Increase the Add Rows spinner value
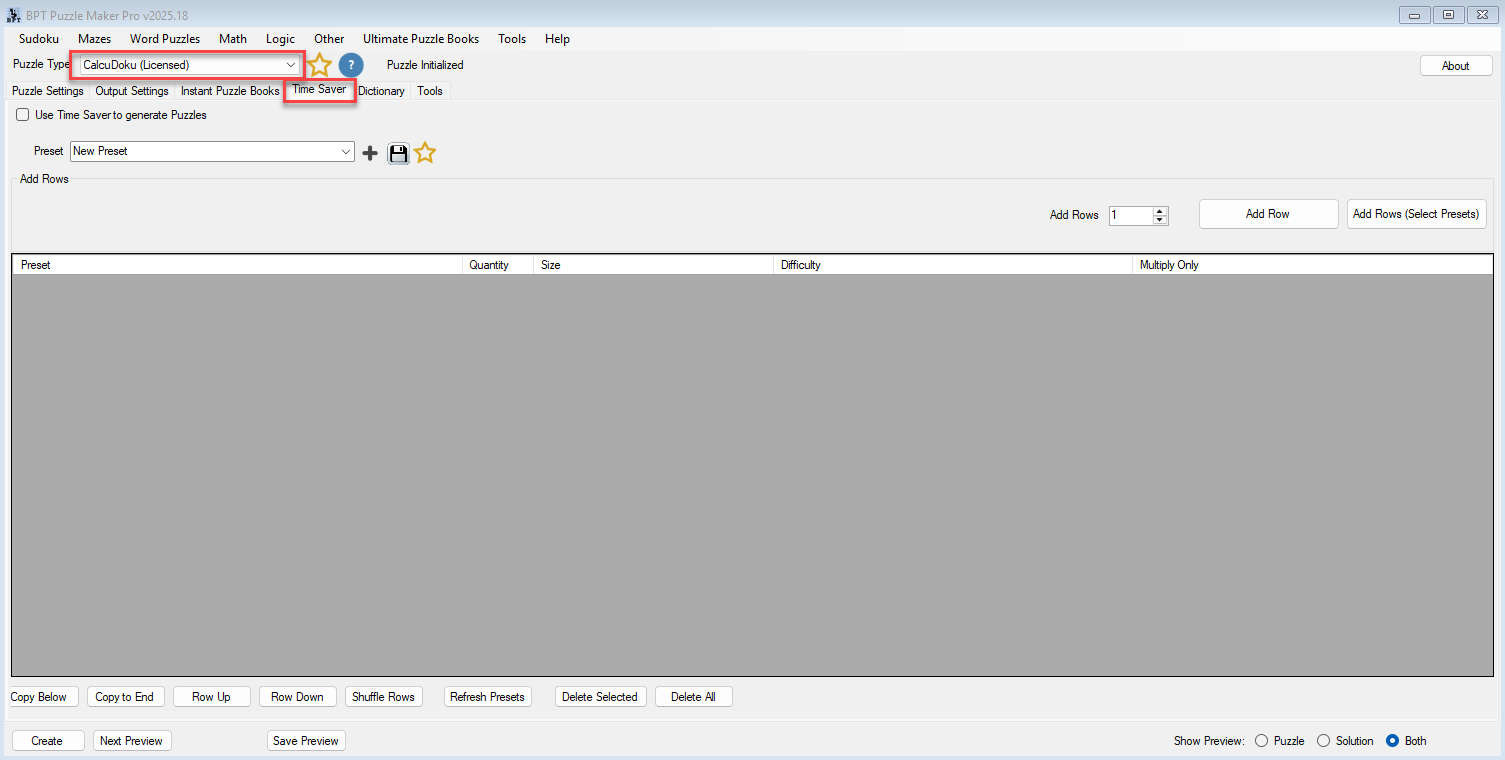This screenshot has height=760, width=1505. tap(1160, 211)
